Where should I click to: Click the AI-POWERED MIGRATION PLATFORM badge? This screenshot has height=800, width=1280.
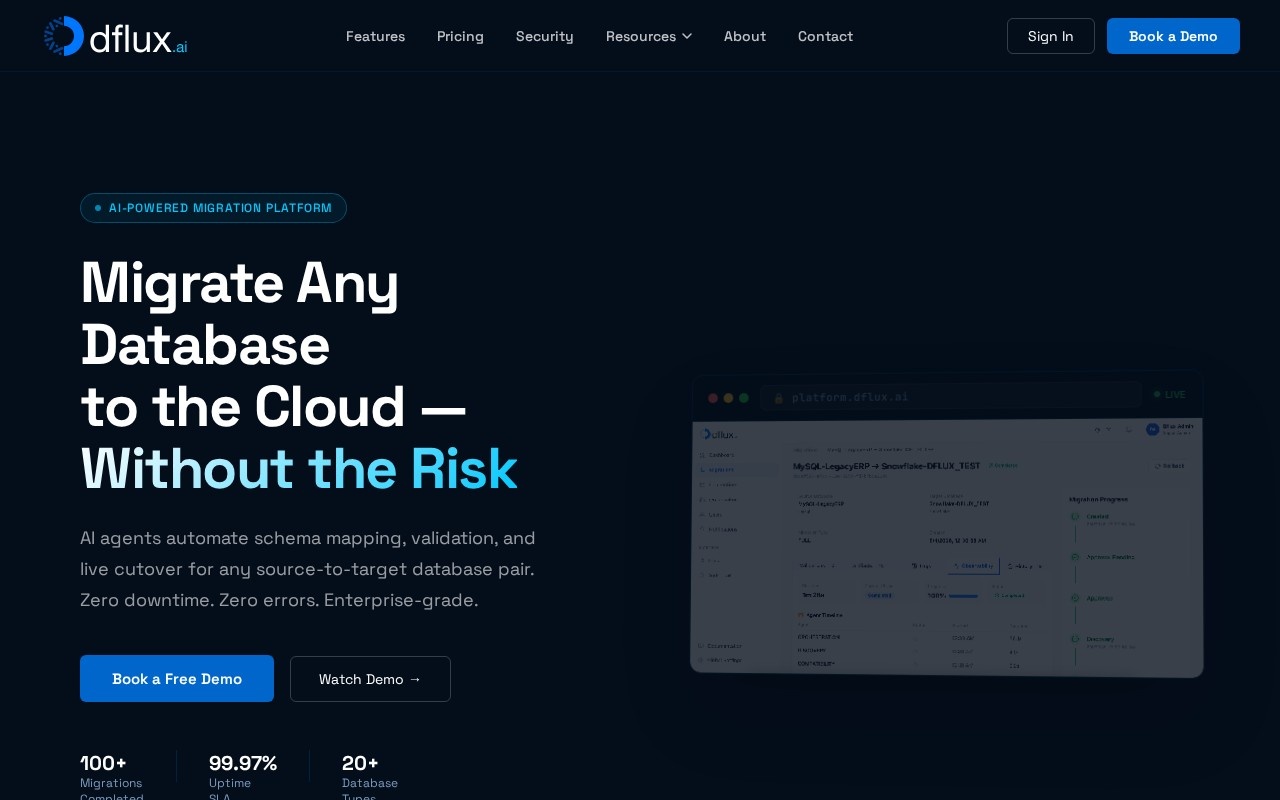213,208
